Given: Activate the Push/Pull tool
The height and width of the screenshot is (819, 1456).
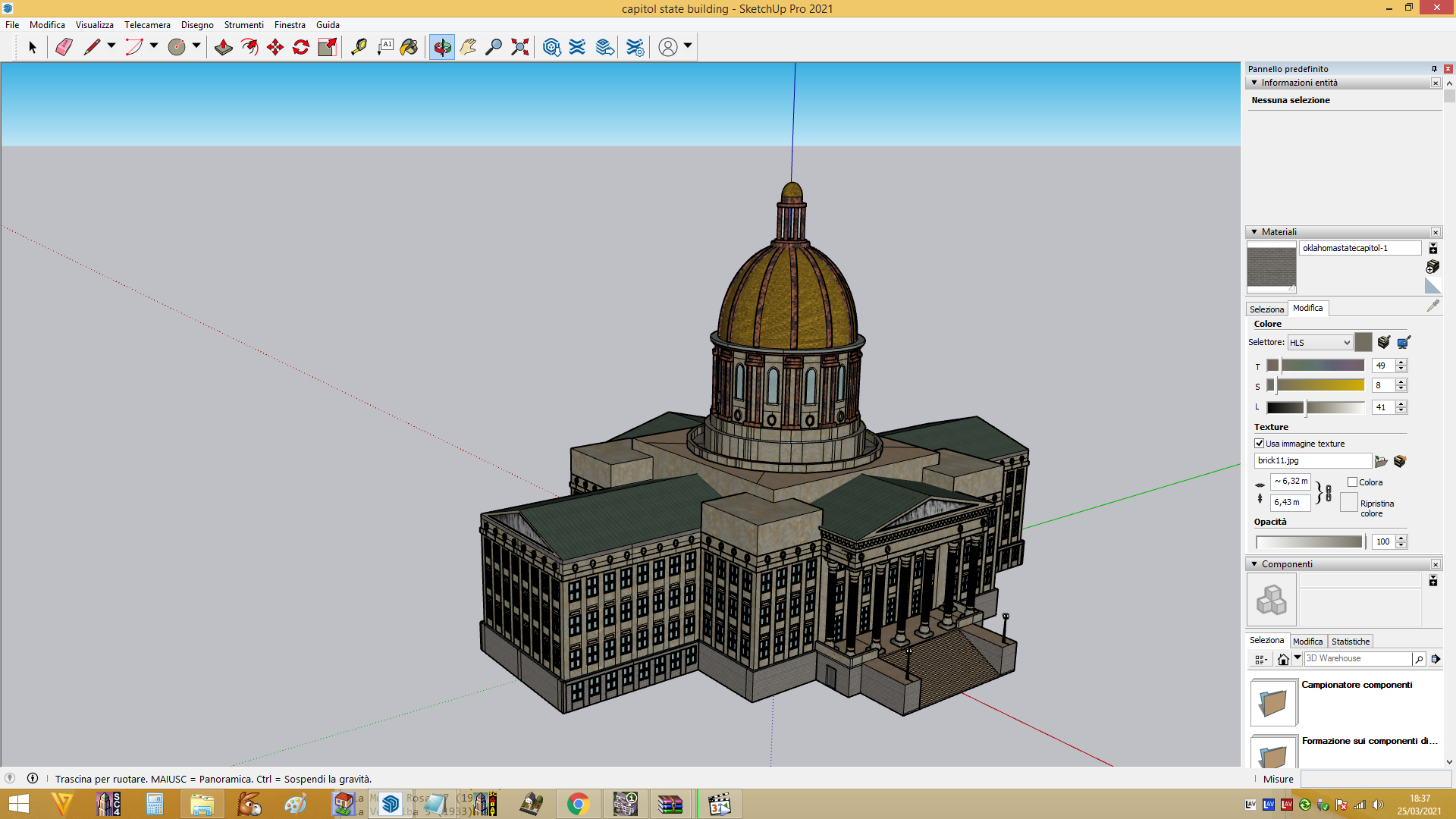Looking at the screenshot, I should 223,47.
